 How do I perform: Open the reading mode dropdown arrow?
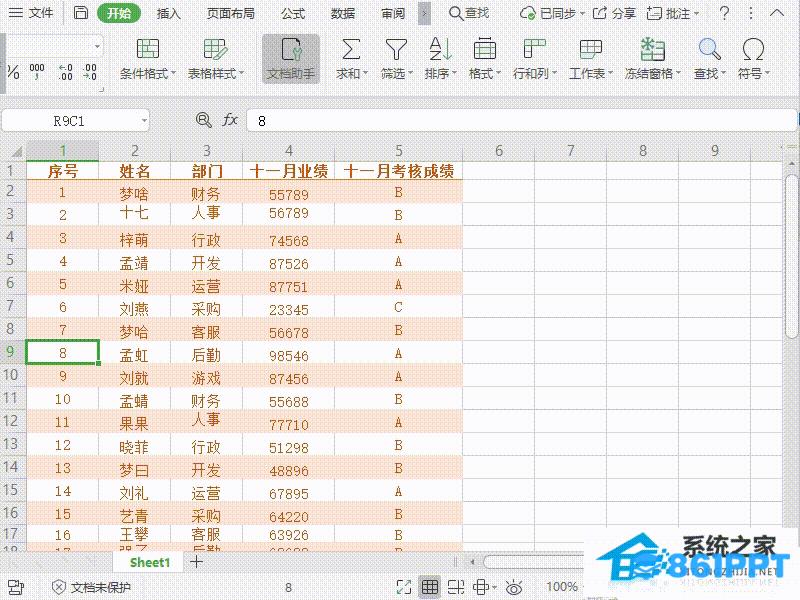coord(494,588)
